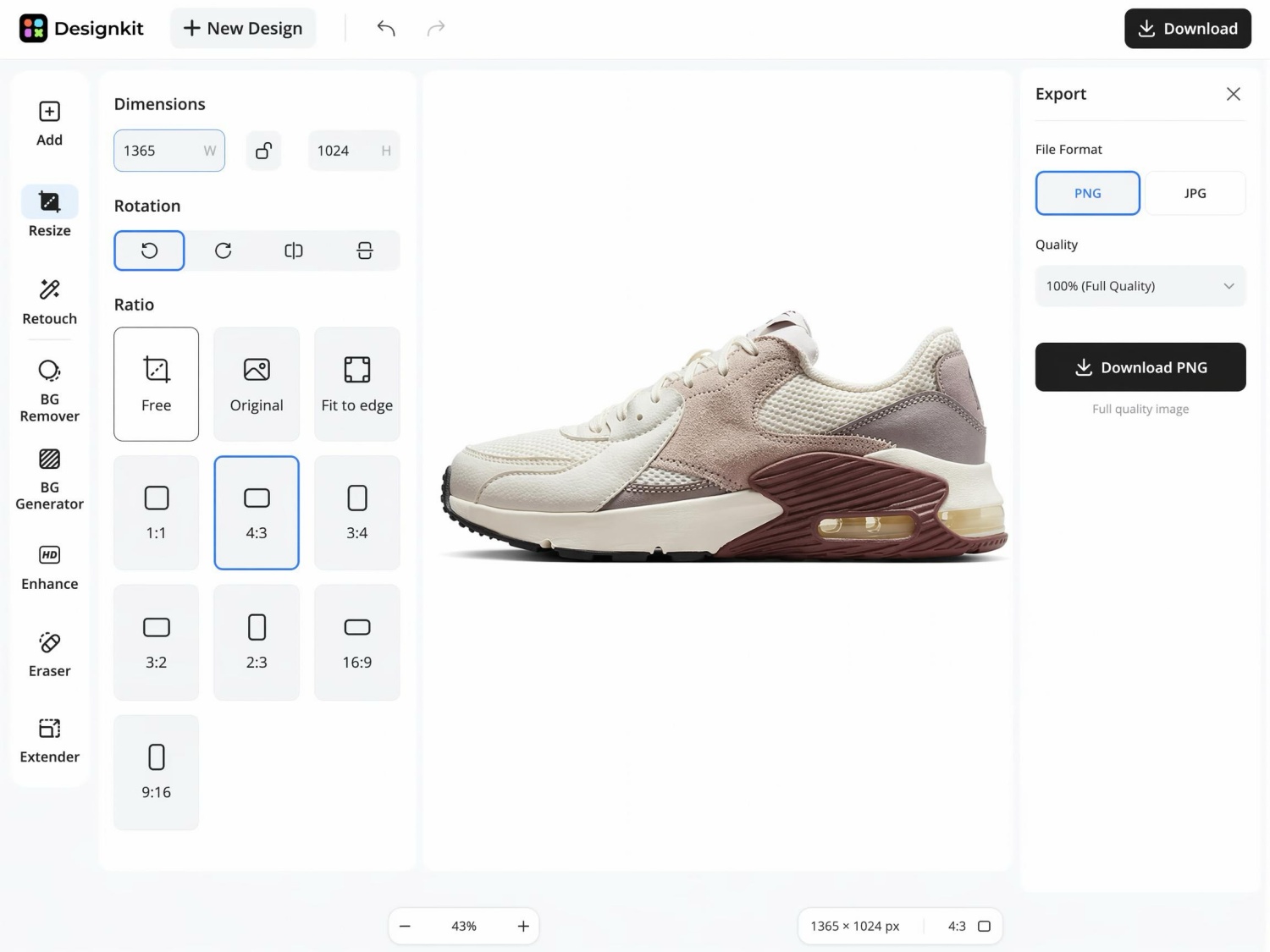This screenshot has width=1270, height=952.
Task: Select the 16:9 ratio option
Action: point(357,642)
